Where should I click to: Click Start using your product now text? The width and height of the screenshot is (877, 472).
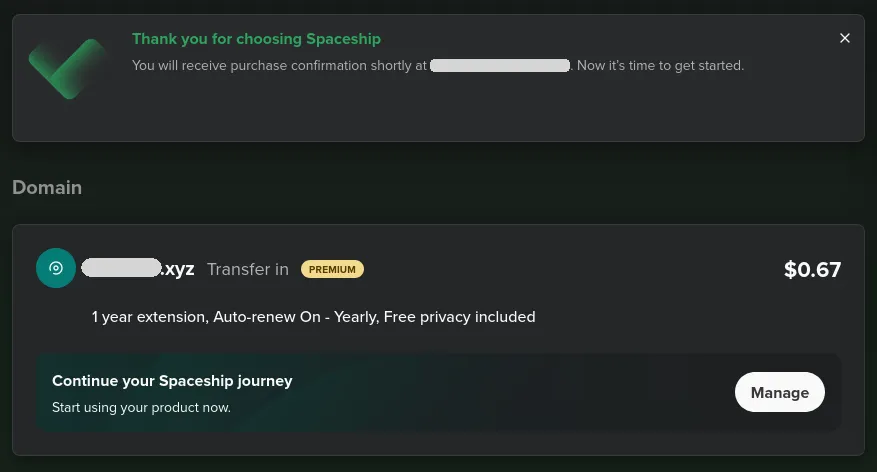coord(141,407)
